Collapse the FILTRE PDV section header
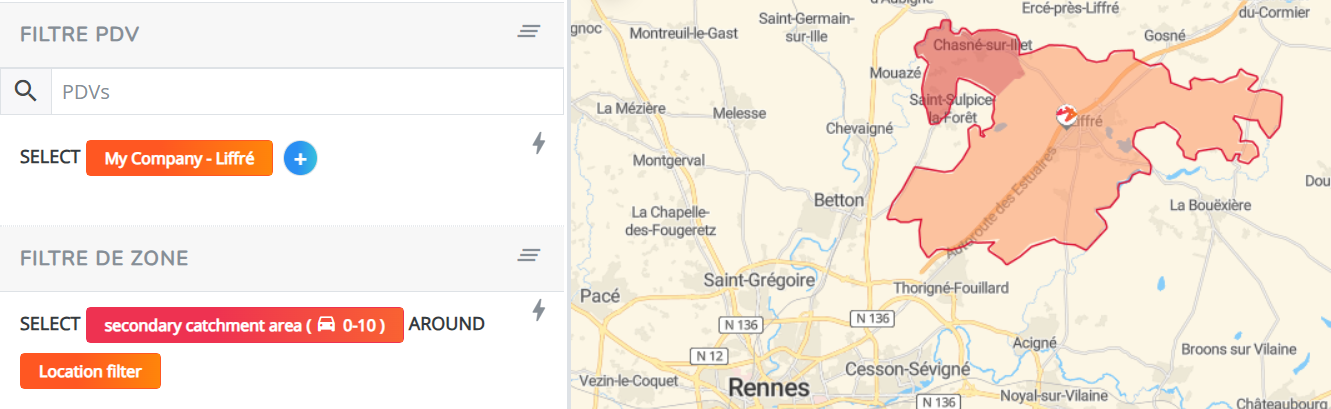Viewport: 1331px width, 409px height. coord(282,34)
